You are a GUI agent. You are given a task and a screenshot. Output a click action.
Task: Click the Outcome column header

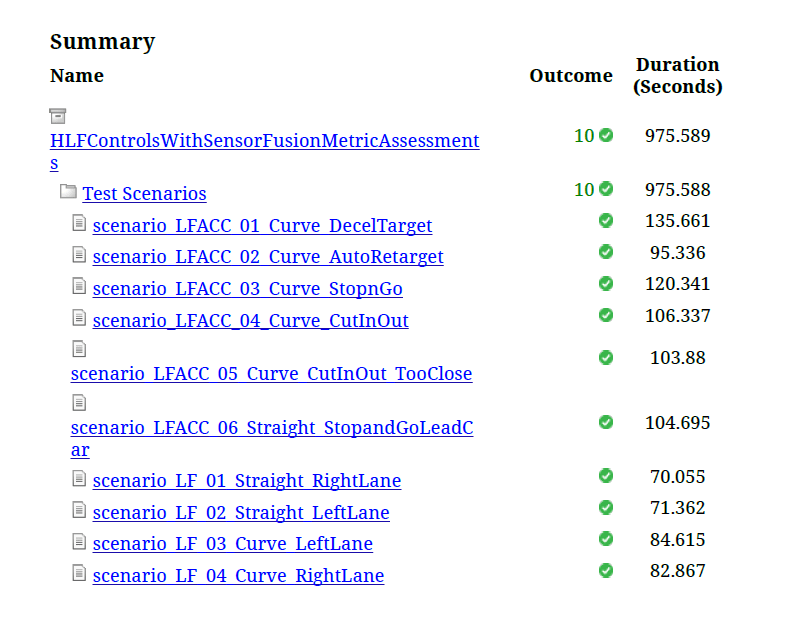click(571, 76)
